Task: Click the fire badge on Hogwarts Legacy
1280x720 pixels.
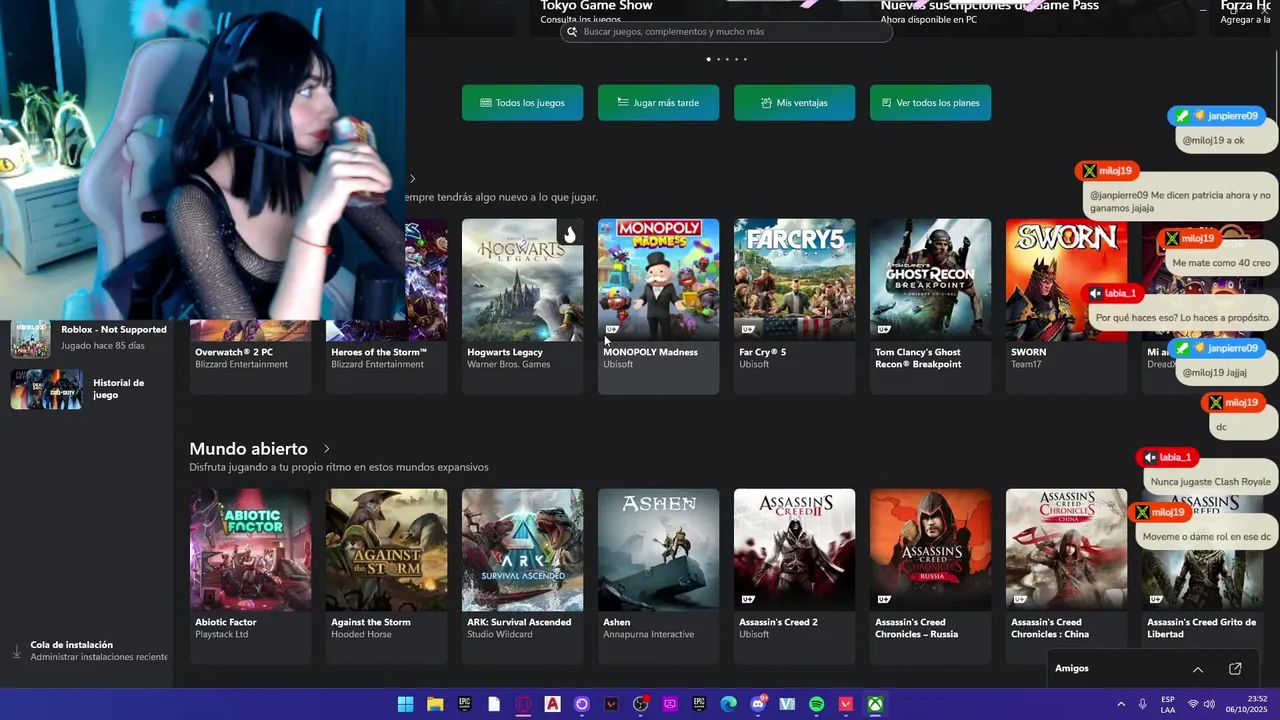Action: [569, 235]
